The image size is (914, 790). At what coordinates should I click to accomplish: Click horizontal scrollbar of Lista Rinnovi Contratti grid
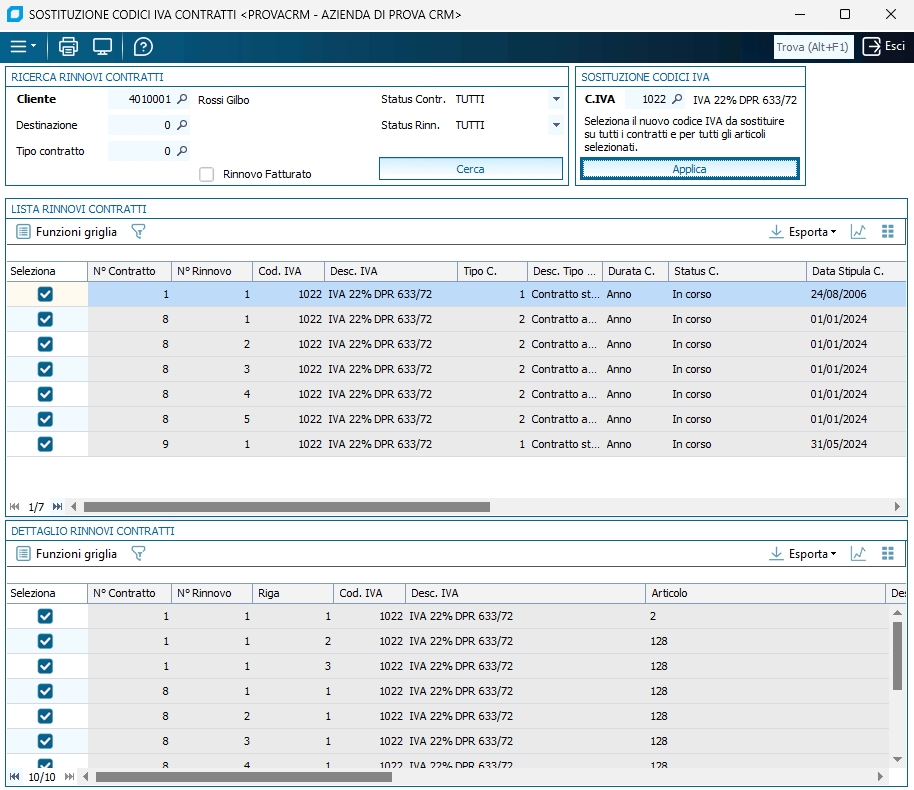pyautogui.click(x=286, y=507)
